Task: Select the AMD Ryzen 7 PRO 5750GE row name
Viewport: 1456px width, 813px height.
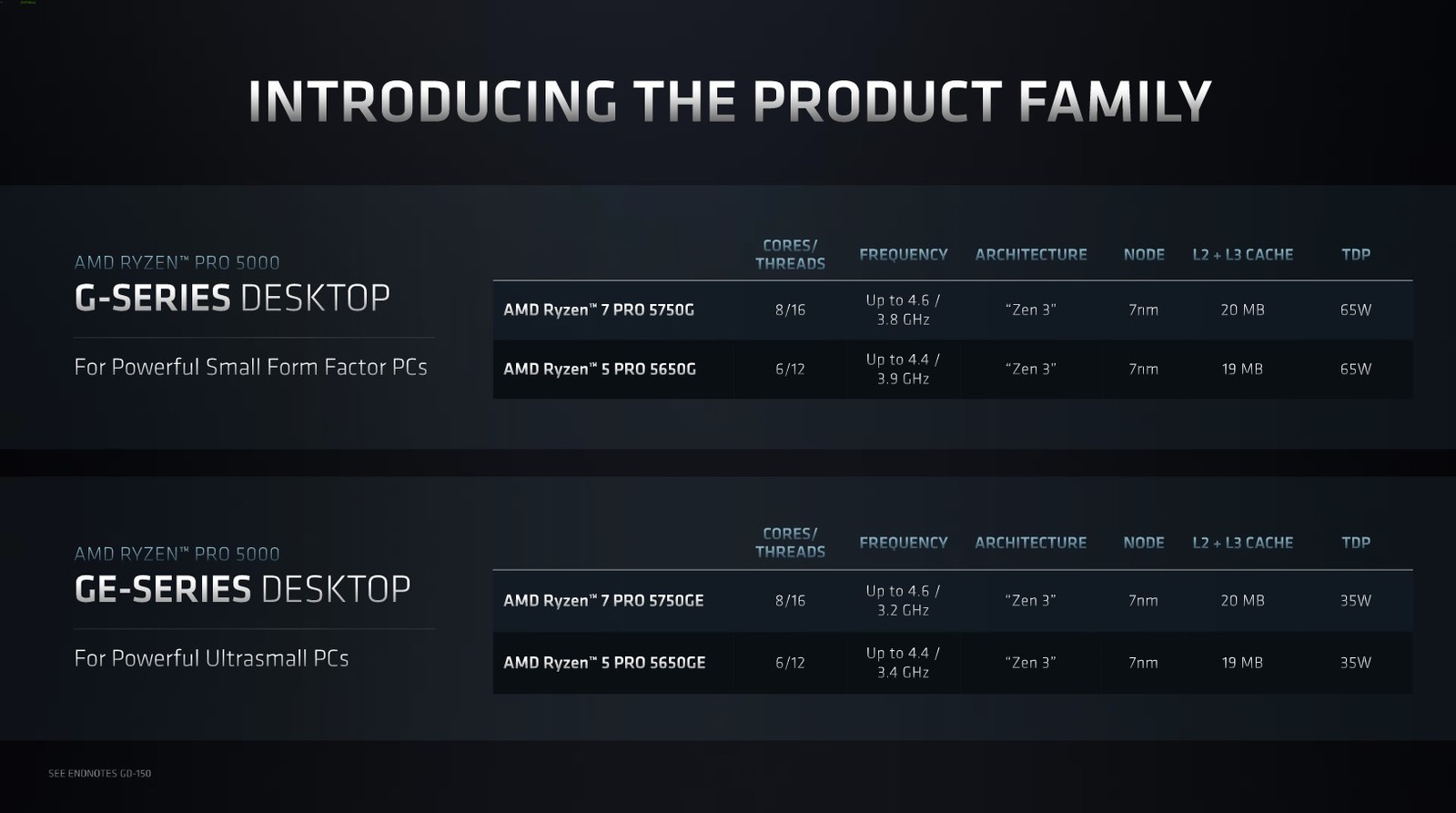Action: [603, 601]
